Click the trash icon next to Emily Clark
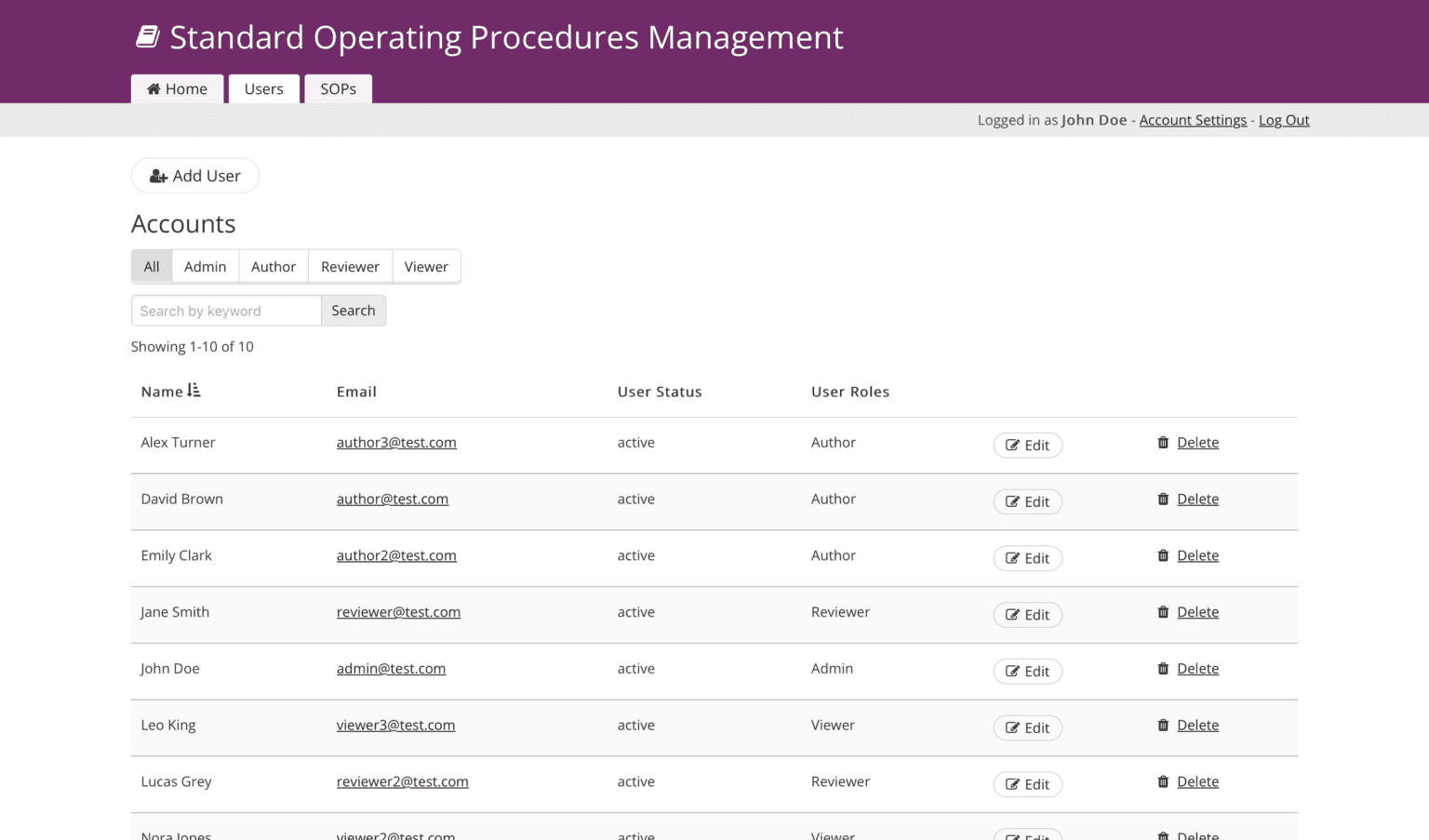 [1163, 555]
